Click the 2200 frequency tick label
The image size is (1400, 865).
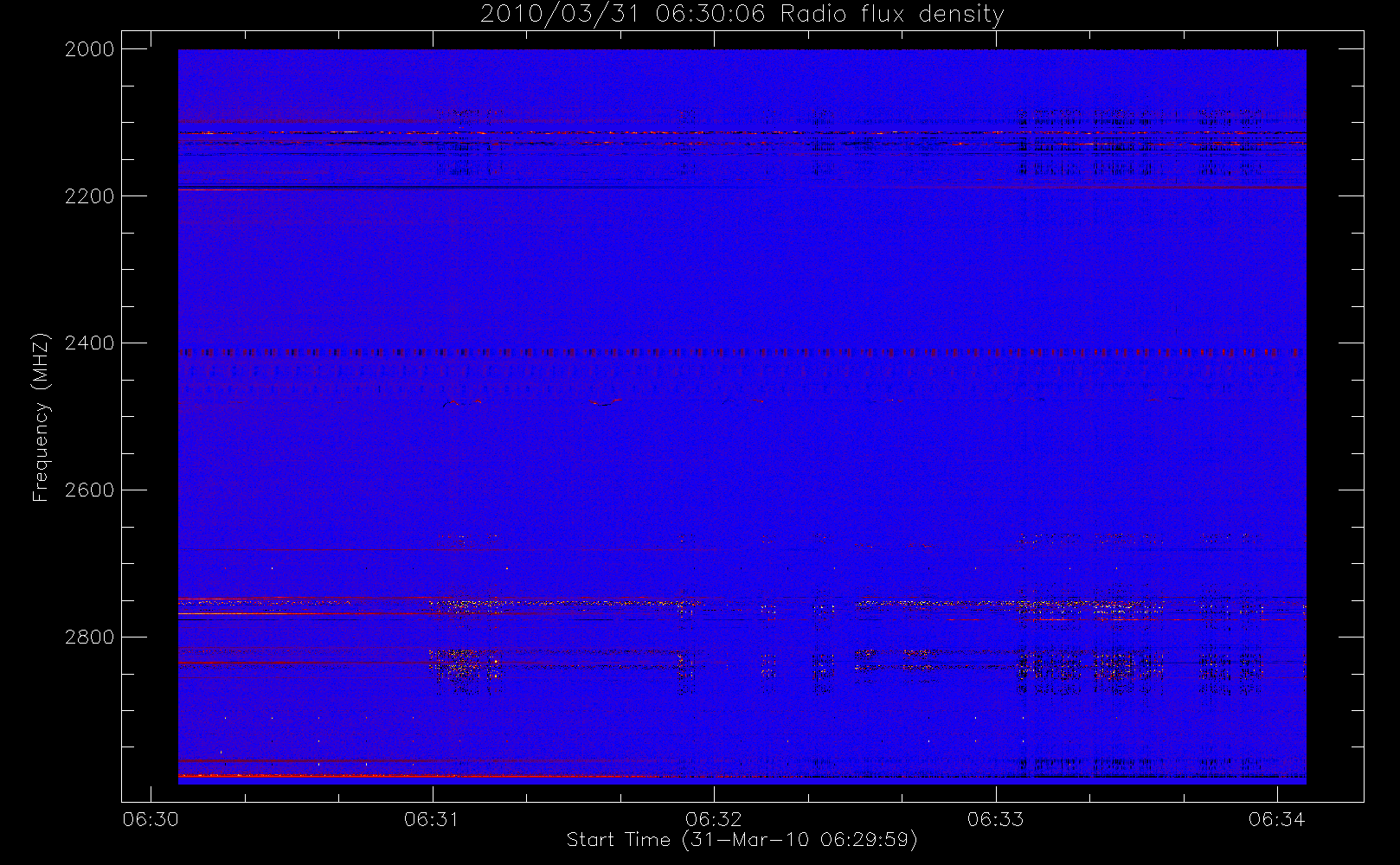point(90,196)
